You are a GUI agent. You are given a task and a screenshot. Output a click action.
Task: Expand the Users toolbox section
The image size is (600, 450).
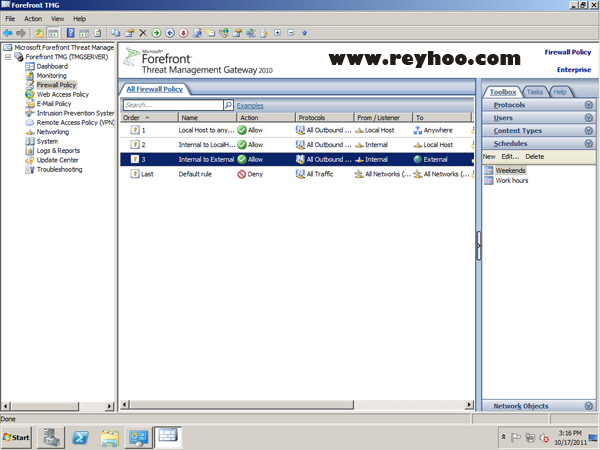click(538, 118)
